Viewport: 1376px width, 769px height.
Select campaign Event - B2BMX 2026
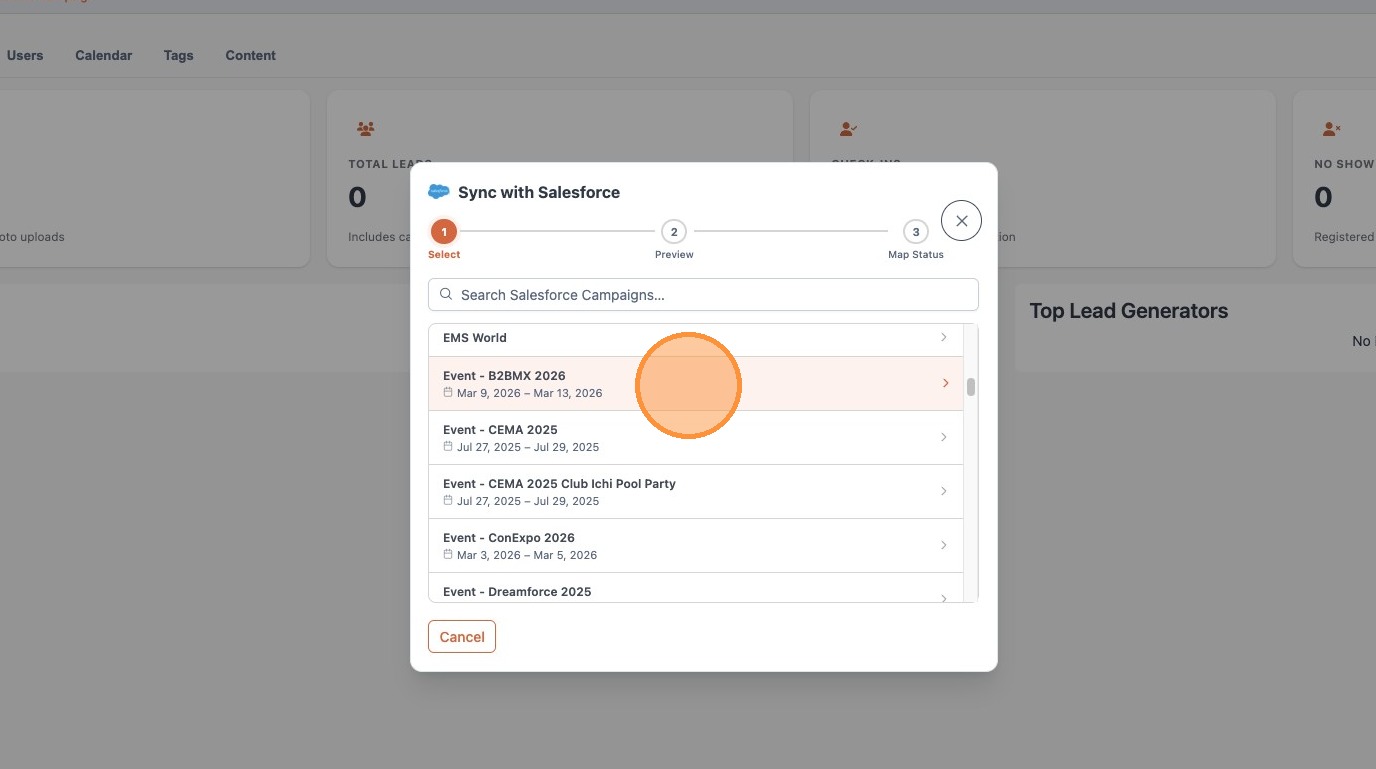pos(504,376)
